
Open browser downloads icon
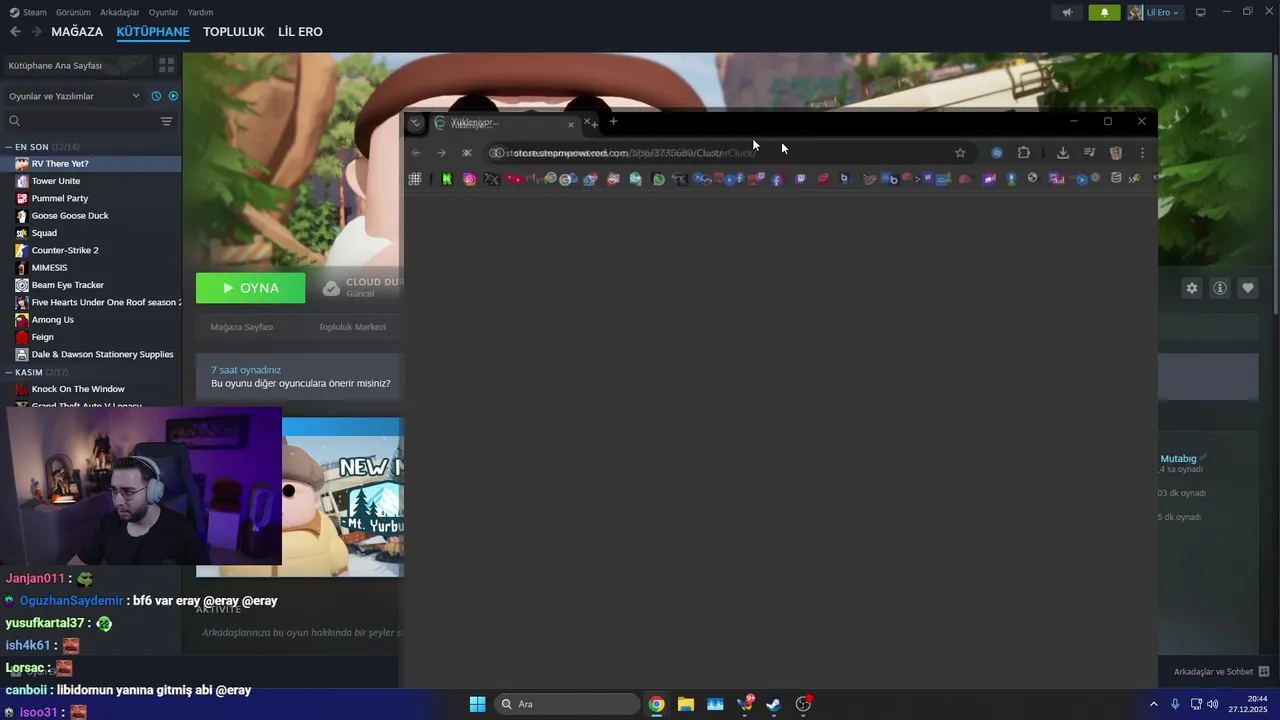(x=1063, y=153)
